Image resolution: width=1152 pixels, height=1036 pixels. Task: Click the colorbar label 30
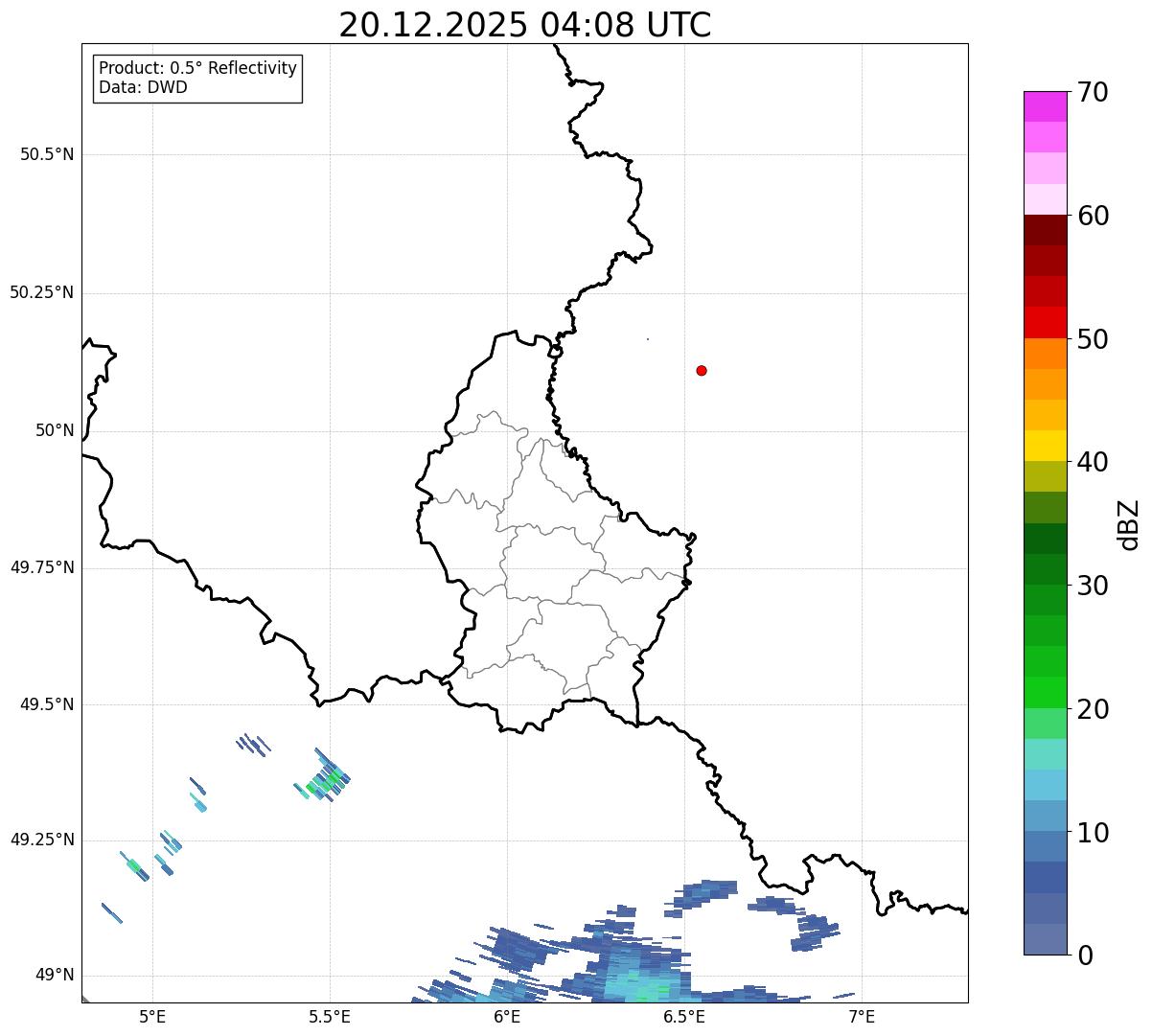pyautogui.click(x=1093, y=586)
